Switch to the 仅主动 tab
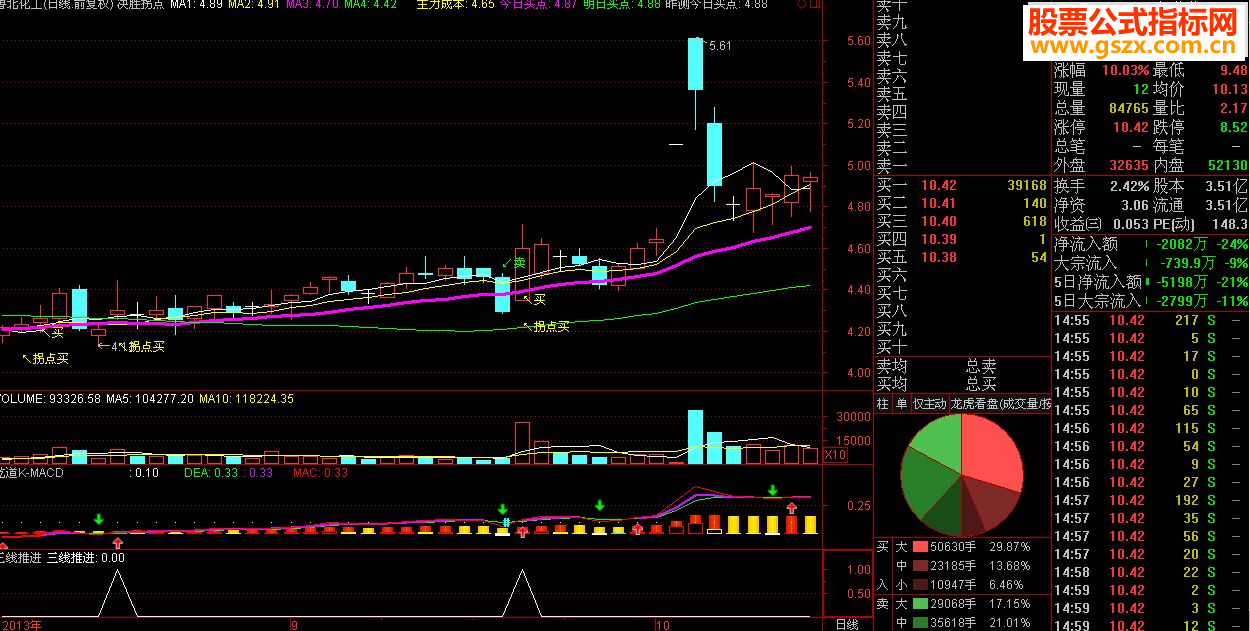 point(929,404)
